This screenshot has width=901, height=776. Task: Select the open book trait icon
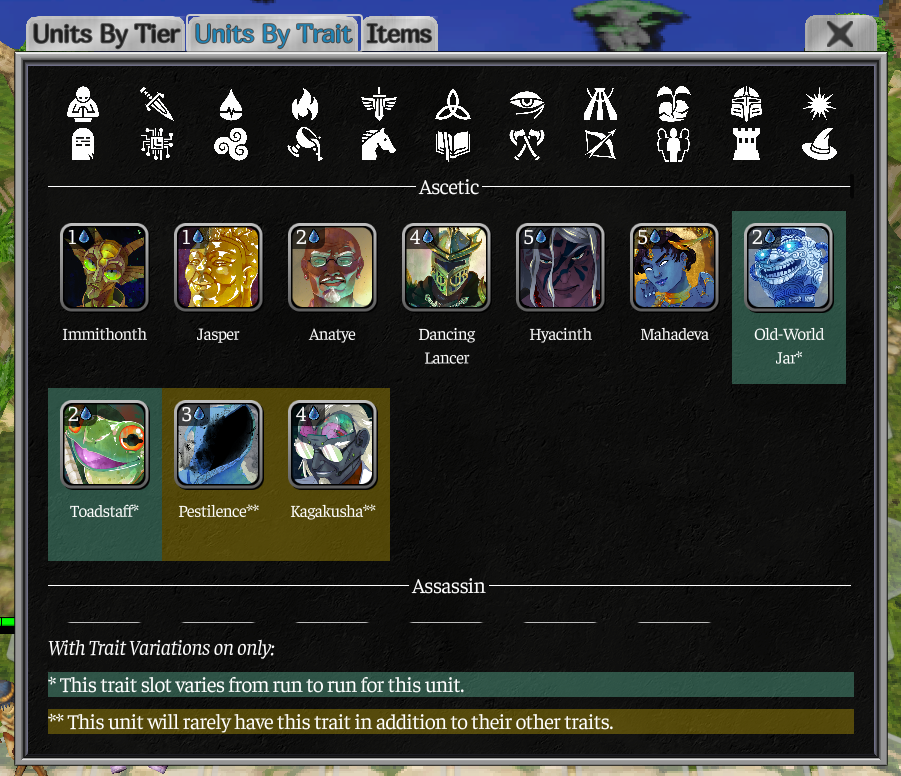pyautogui.click(x=453, y=144)
